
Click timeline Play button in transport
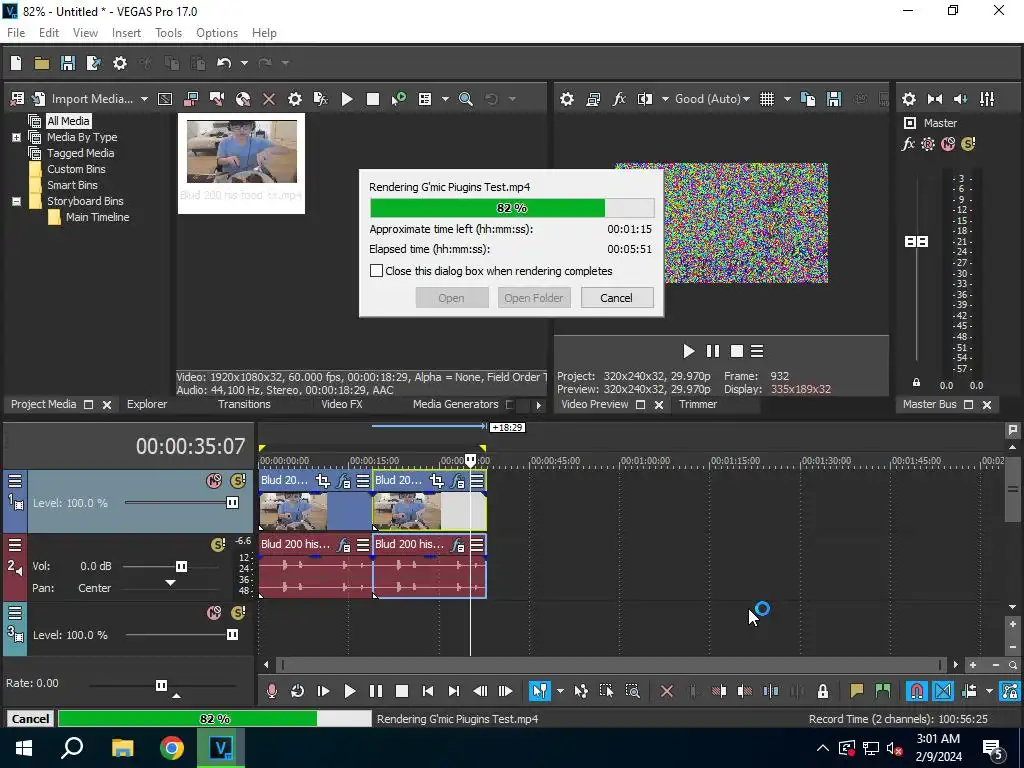pyautogui.click(x=349, y=691)
